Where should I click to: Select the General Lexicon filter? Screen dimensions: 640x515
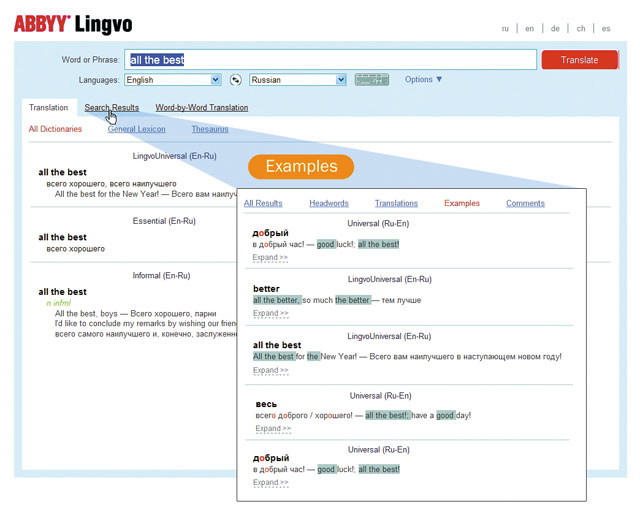136,129
